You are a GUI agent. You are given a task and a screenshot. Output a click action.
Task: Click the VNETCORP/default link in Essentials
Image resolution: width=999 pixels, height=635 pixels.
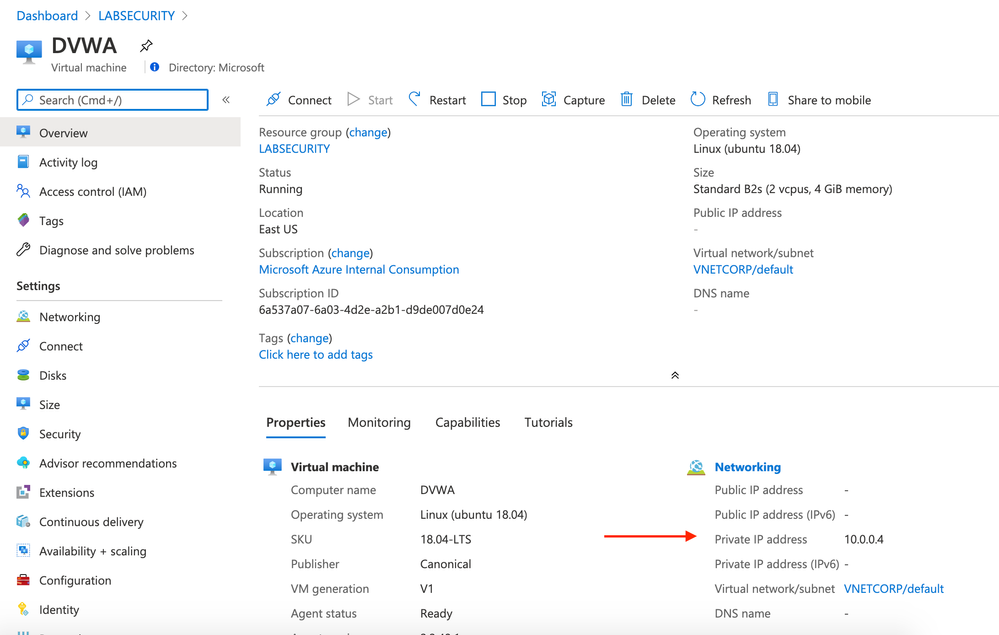743,269
